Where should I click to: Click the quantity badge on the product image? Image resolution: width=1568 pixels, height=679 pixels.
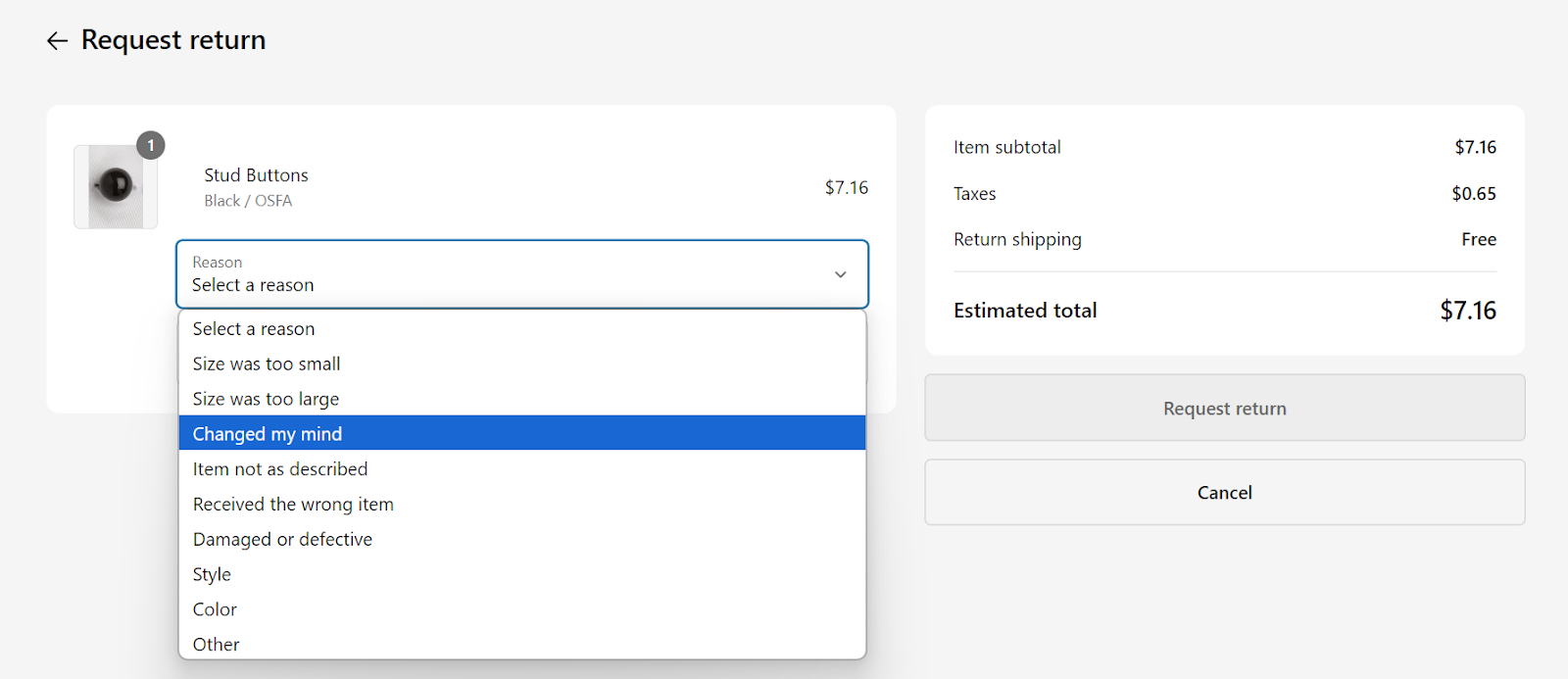click(x=151, y=145)
